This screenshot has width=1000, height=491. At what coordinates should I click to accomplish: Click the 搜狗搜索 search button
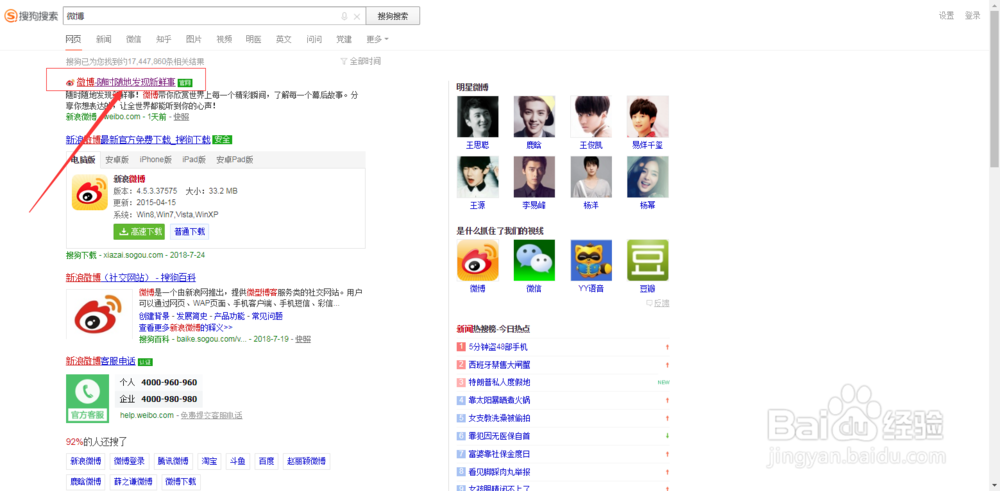coord(393,16)
